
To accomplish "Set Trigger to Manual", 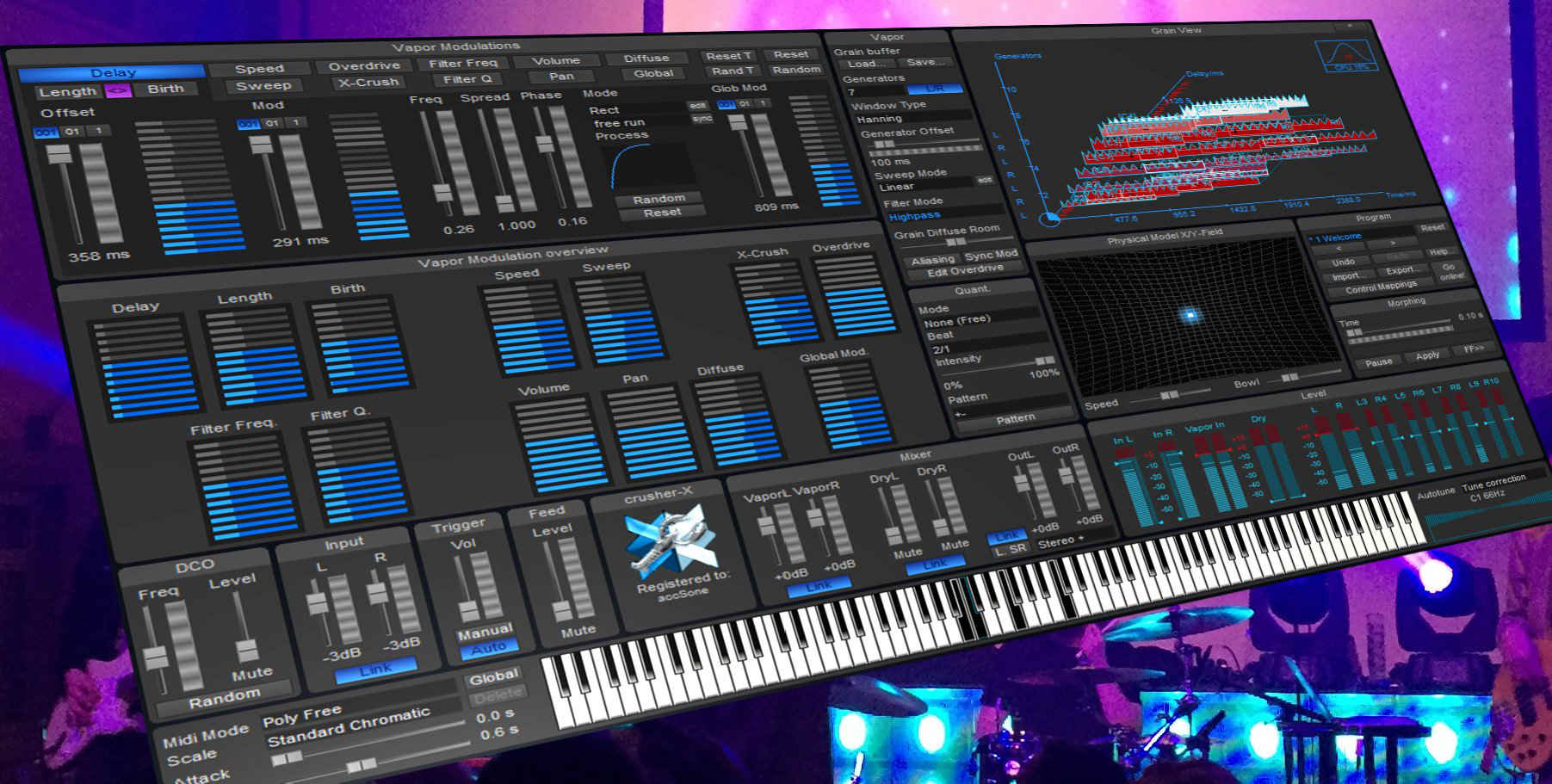I will click(485, 633).
